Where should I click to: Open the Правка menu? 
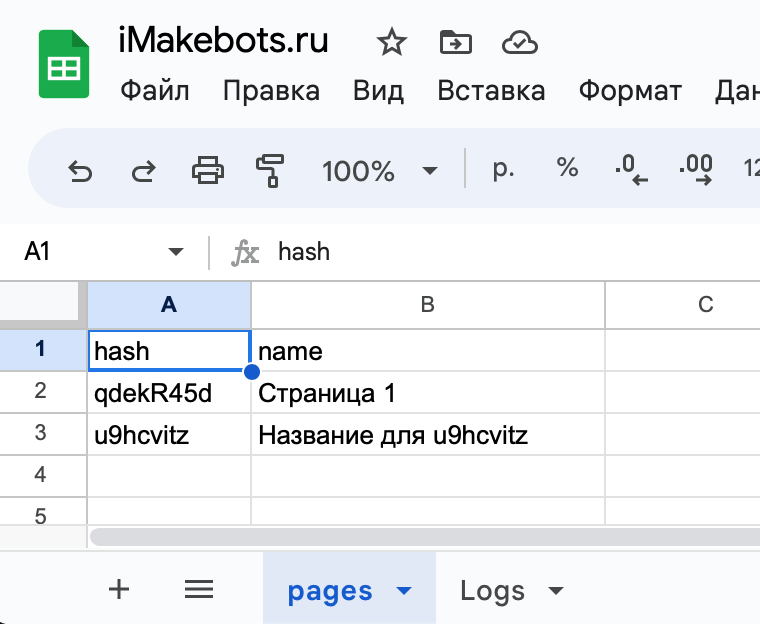[271, 91]
